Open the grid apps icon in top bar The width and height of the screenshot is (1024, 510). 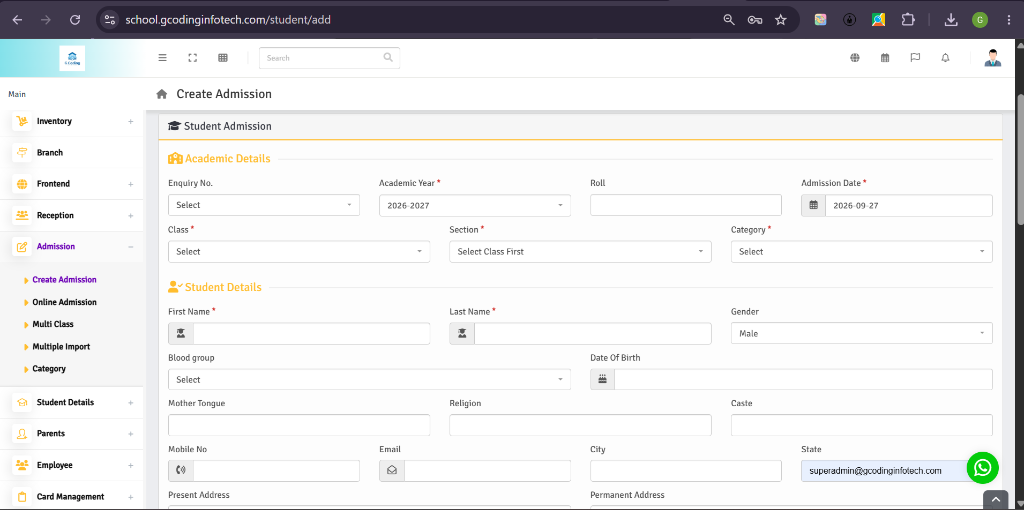223,57
